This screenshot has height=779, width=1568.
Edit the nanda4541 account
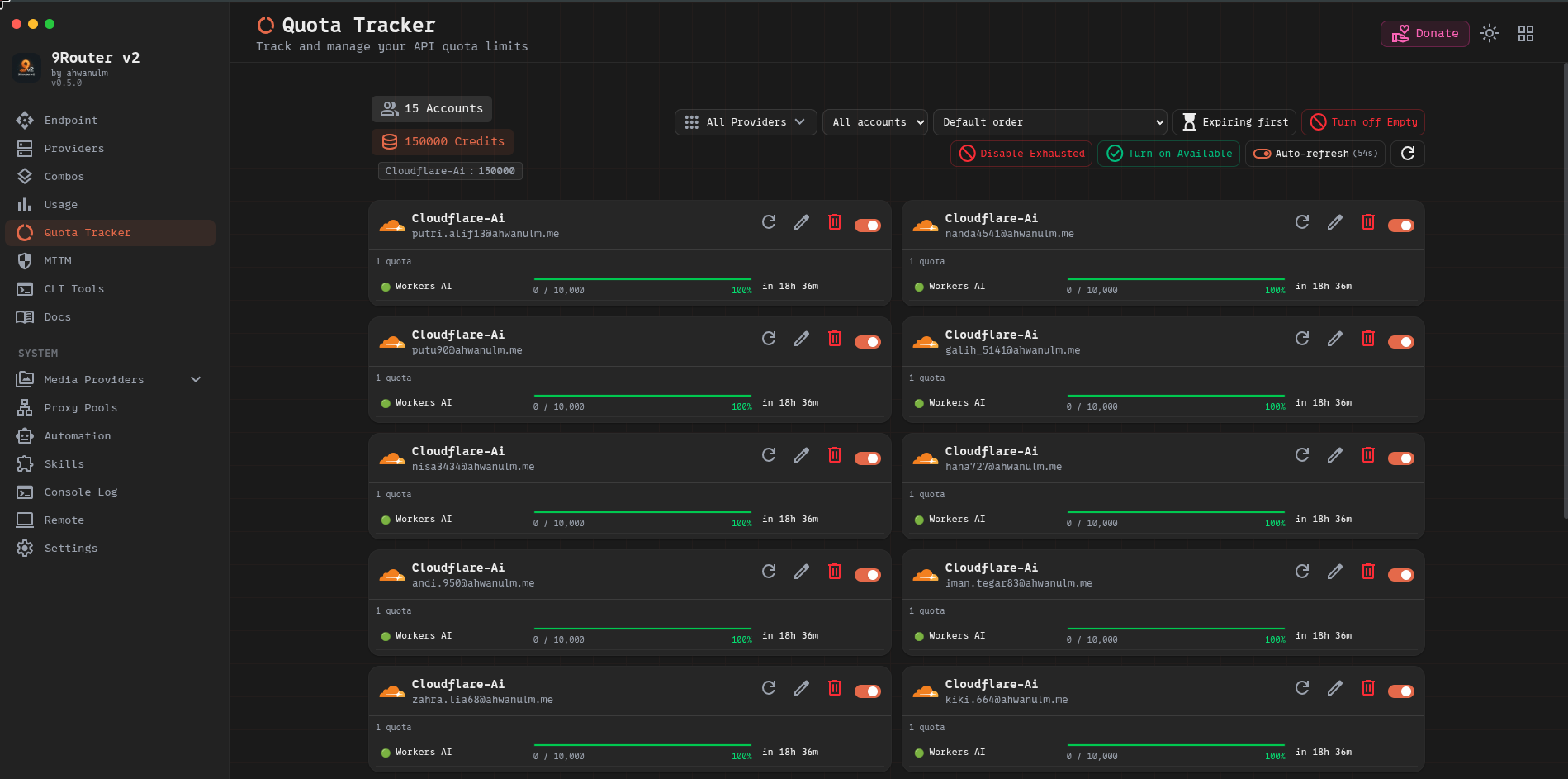(x=1335, y=222)
